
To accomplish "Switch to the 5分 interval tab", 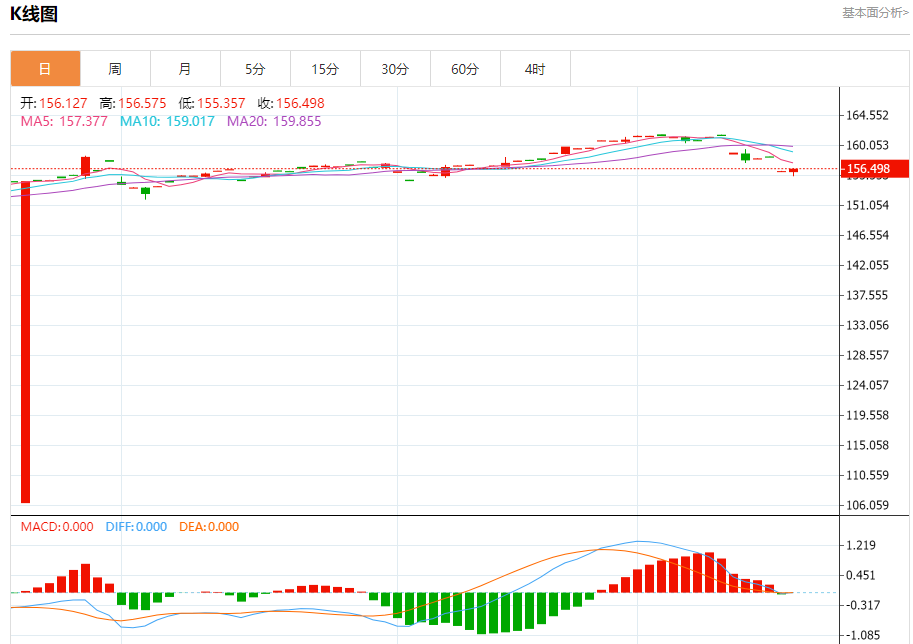I will [255, 69].
